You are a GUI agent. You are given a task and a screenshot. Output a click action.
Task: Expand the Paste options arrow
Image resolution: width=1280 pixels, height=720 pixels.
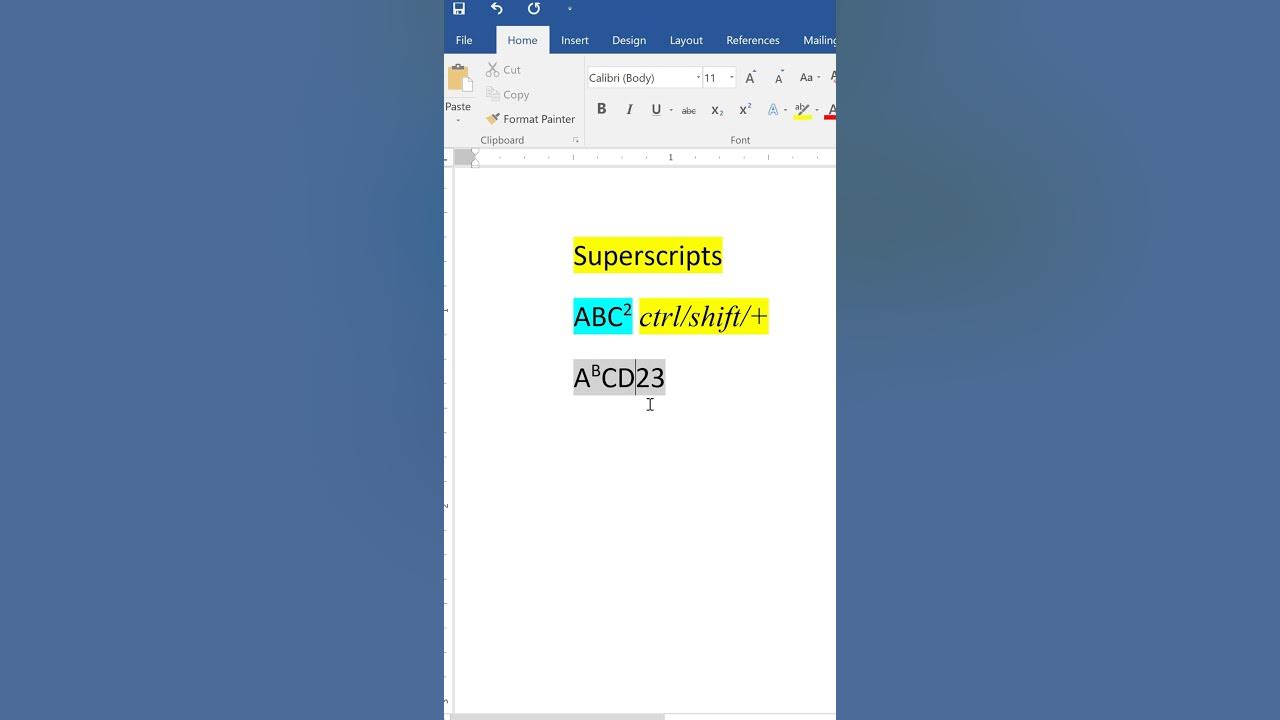click(458, 120)
